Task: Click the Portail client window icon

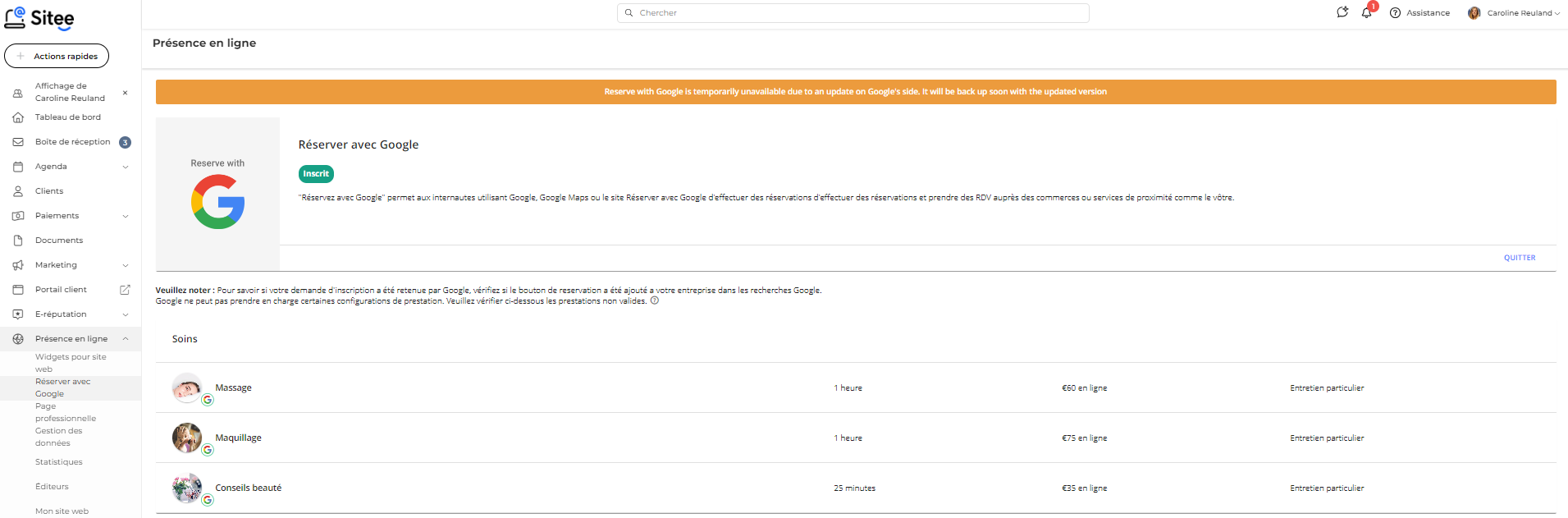Action: (18, 290)
